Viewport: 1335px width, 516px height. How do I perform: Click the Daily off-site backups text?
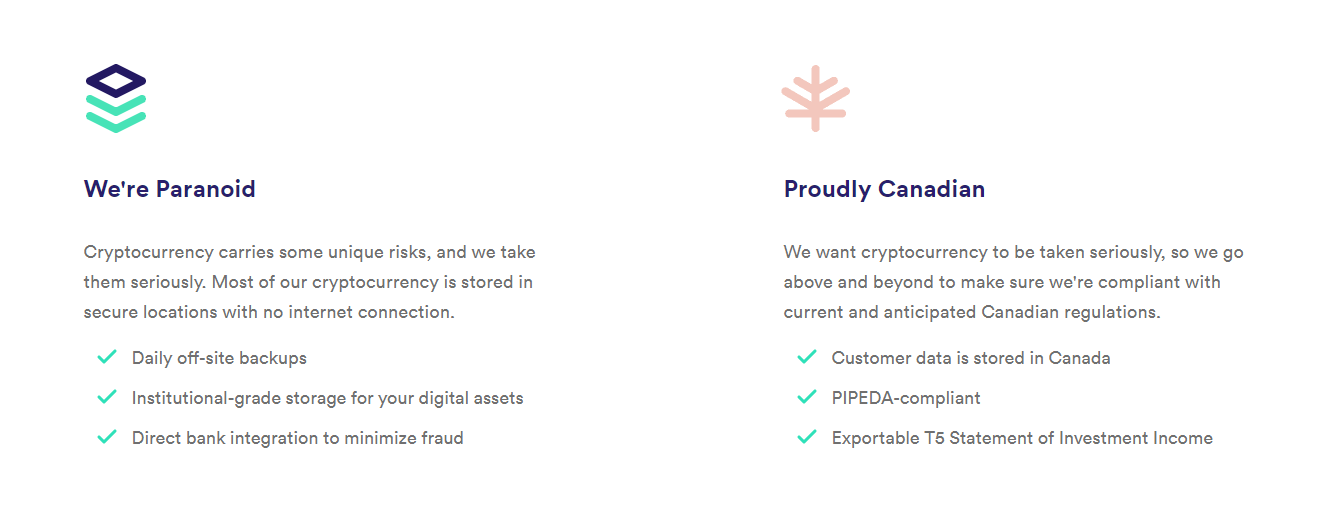coord(219,358)
